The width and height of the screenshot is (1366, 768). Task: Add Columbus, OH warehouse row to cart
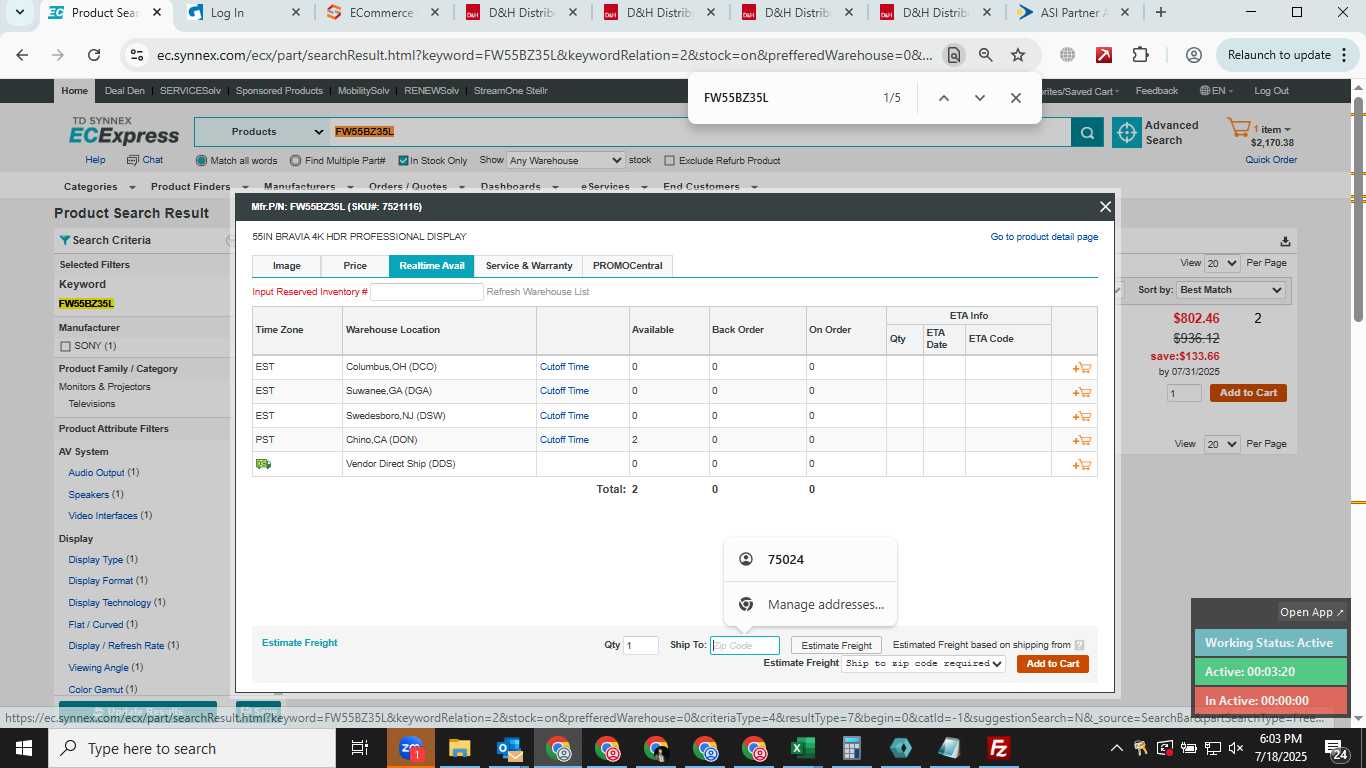(1081, 368)
